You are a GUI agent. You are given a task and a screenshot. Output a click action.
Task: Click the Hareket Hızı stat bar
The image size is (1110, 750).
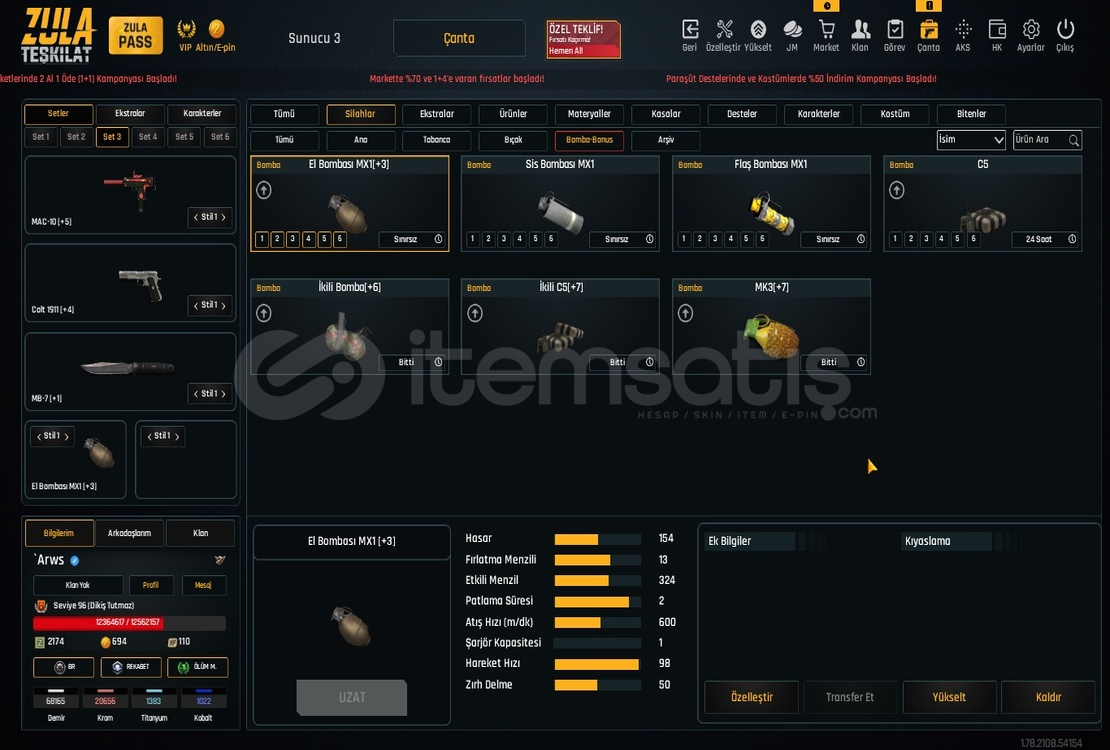(597, 664)
